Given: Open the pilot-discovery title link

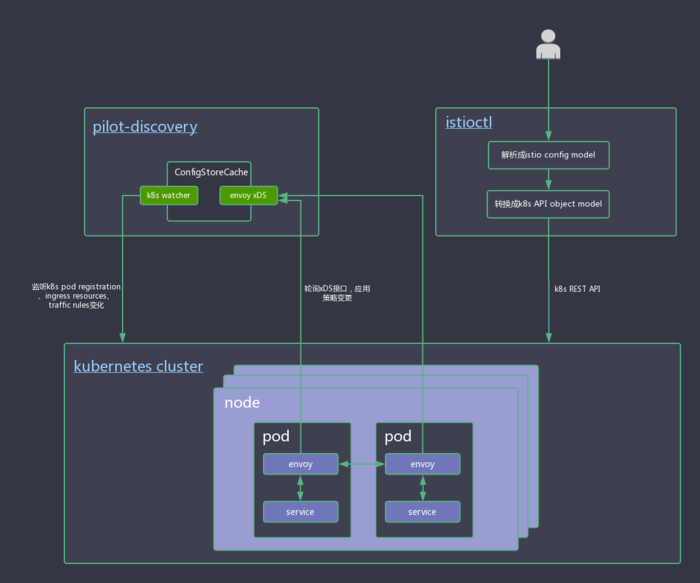Looking at the screenshot, I should coord(145,127).
